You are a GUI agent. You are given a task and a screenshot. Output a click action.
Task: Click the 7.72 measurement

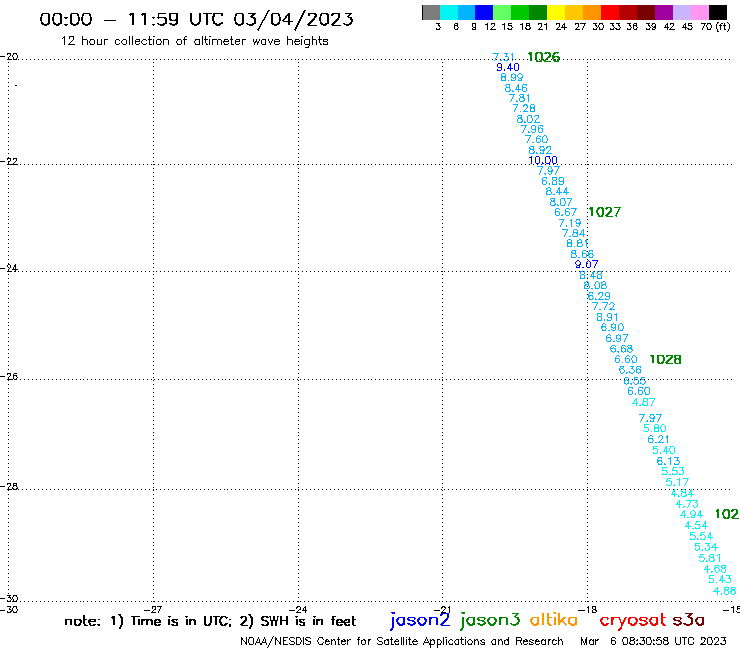click(604, 306)
